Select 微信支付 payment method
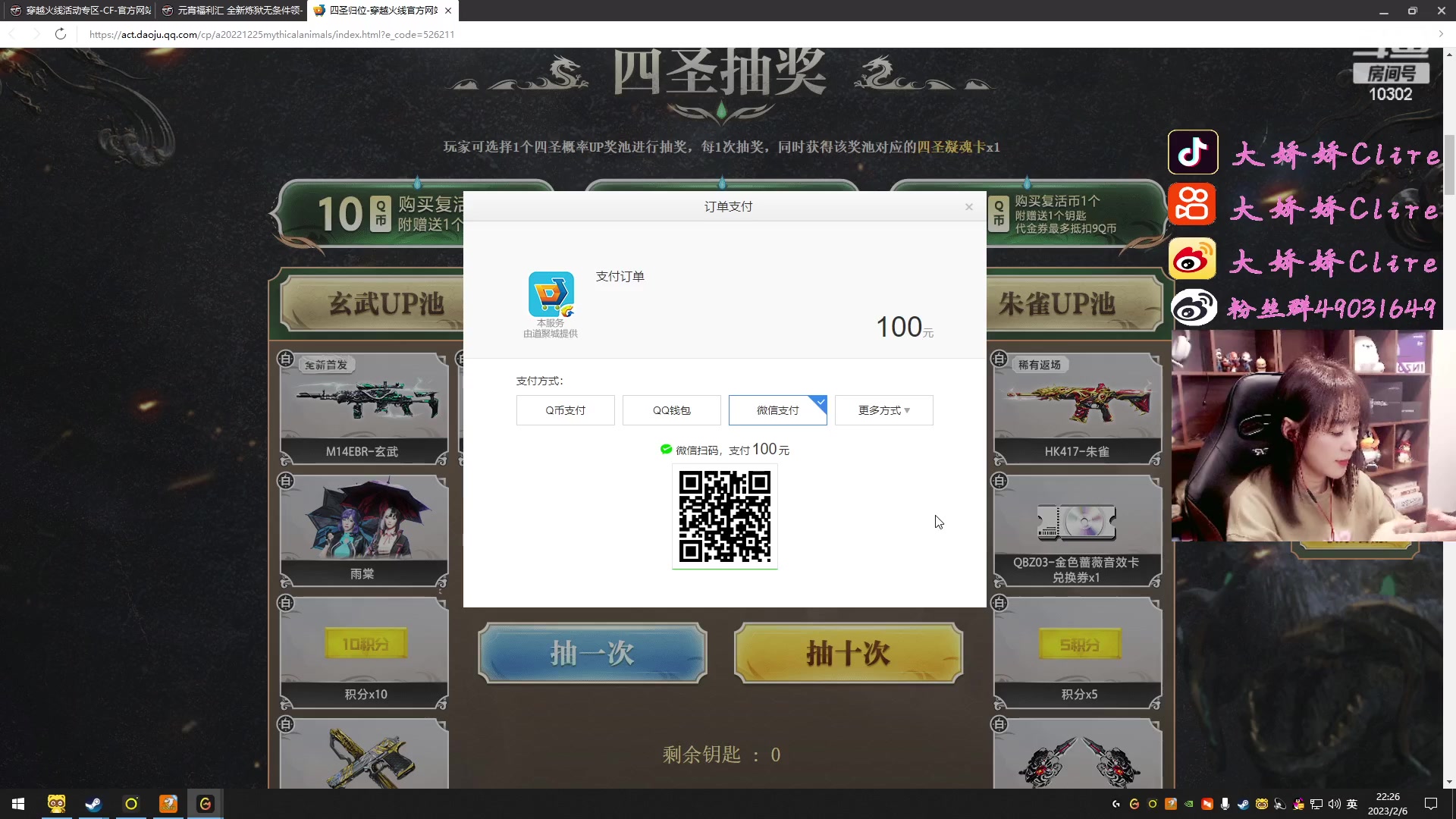The height and width of the screenshot is (819, 1456). click(x=778, y=410)
